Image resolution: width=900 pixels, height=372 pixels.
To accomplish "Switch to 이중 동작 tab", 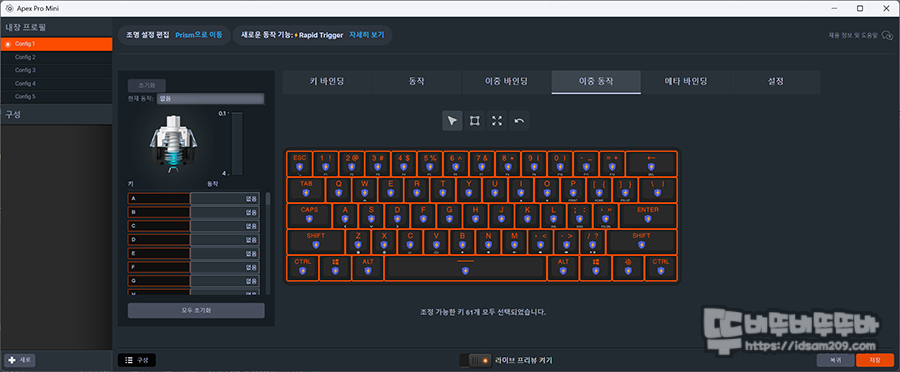I will click(596, 82).
